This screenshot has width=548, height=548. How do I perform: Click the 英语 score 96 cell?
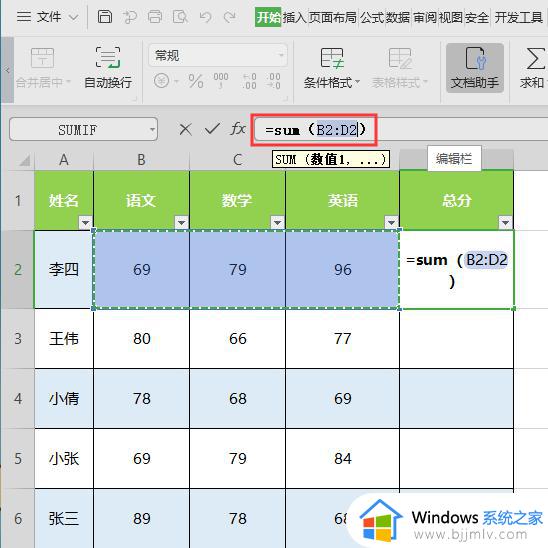342,269
